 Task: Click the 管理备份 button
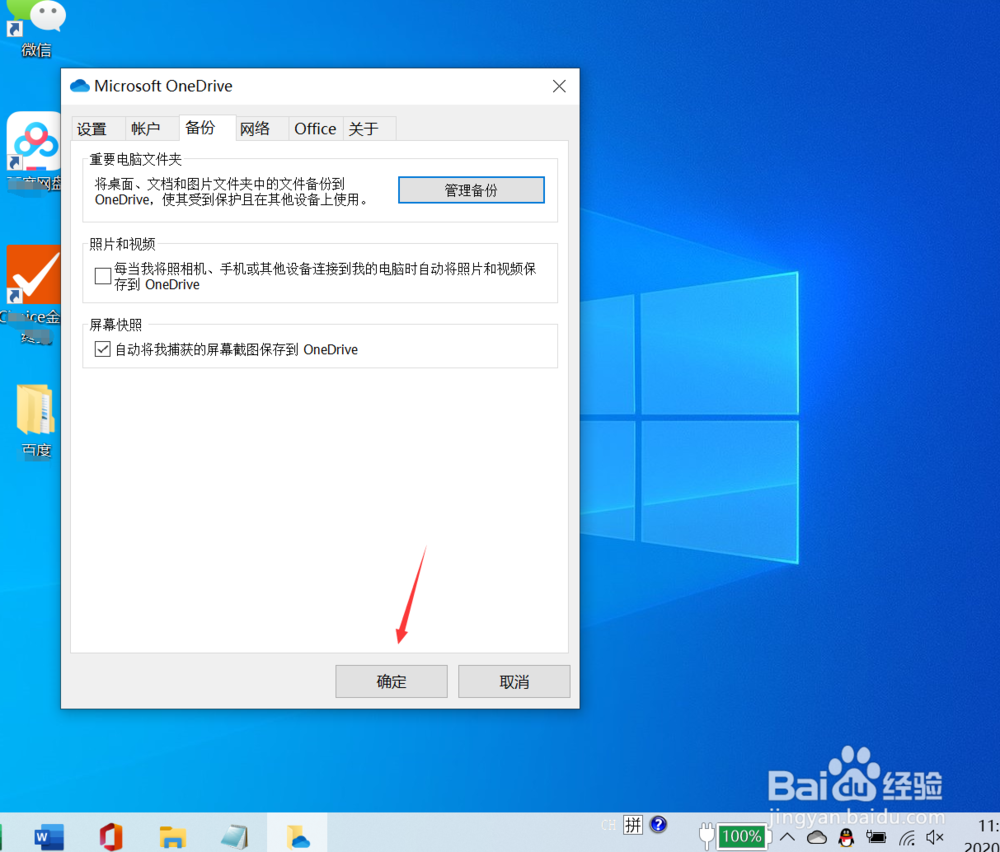pos(471,190)
